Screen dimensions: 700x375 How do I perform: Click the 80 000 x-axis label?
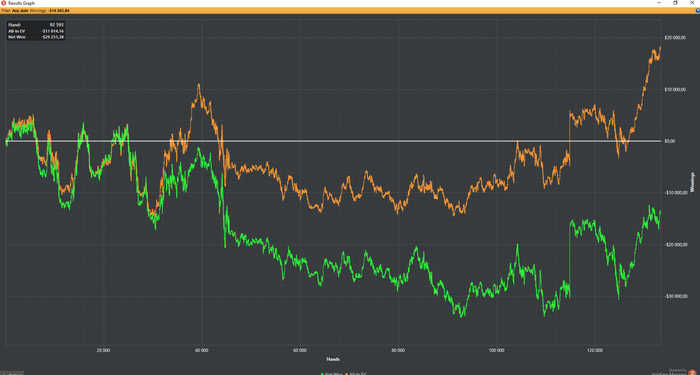398,350
